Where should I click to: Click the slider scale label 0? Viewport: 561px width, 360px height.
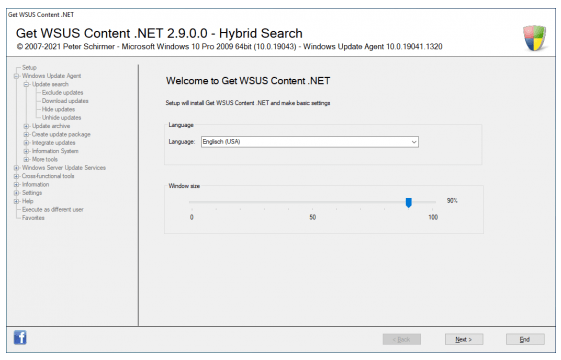click(x=192, y=217)
